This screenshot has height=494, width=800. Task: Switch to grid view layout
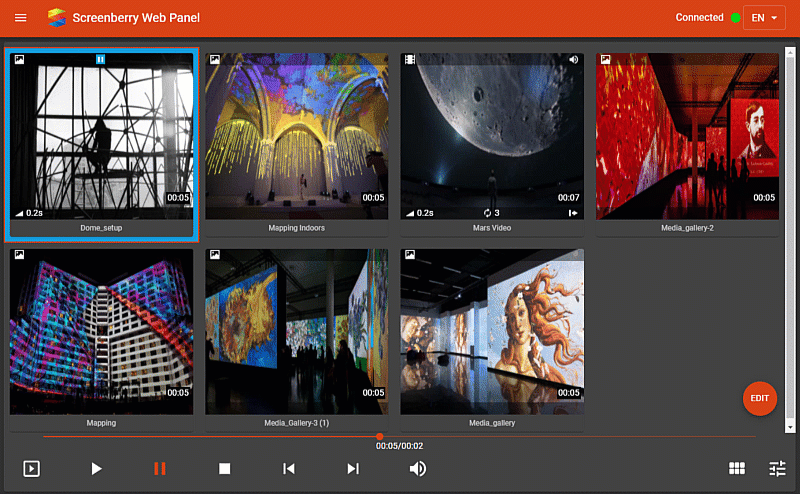click(737, 468)
